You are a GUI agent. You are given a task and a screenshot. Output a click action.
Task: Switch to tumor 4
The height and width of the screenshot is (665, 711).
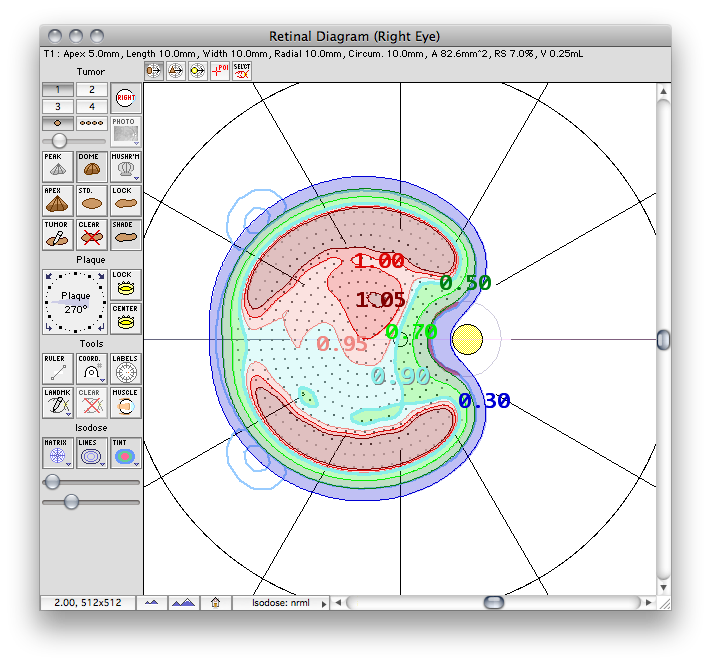92,107
